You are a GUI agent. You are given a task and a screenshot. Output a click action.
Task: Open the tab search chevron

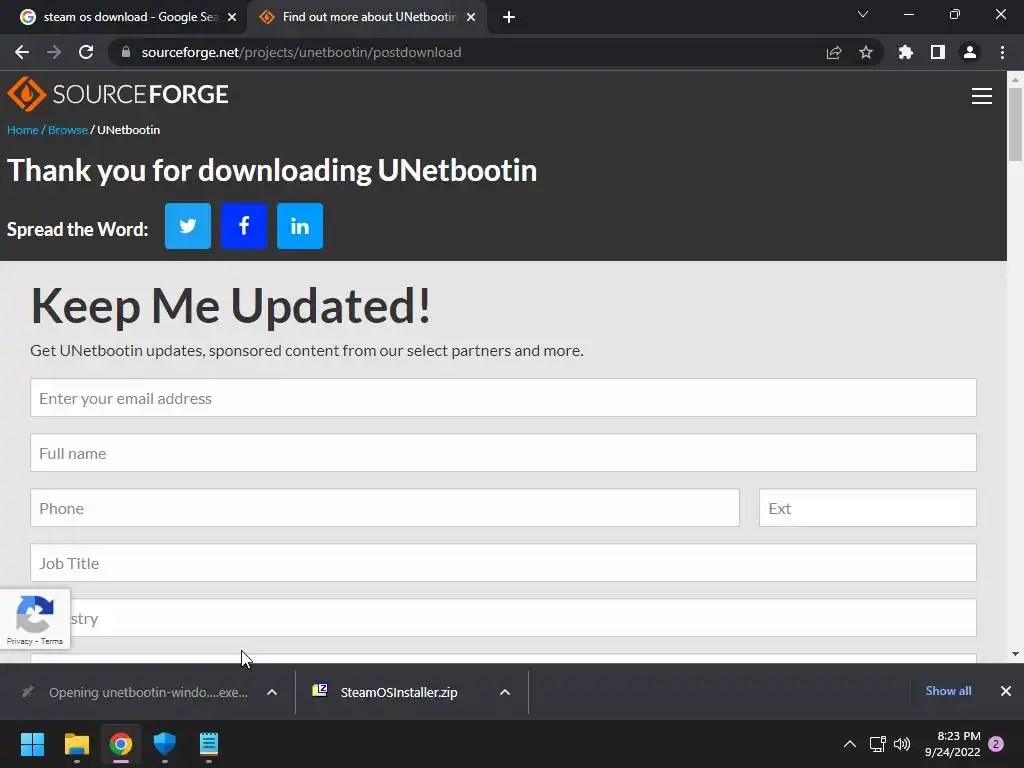tap(863, 14)
